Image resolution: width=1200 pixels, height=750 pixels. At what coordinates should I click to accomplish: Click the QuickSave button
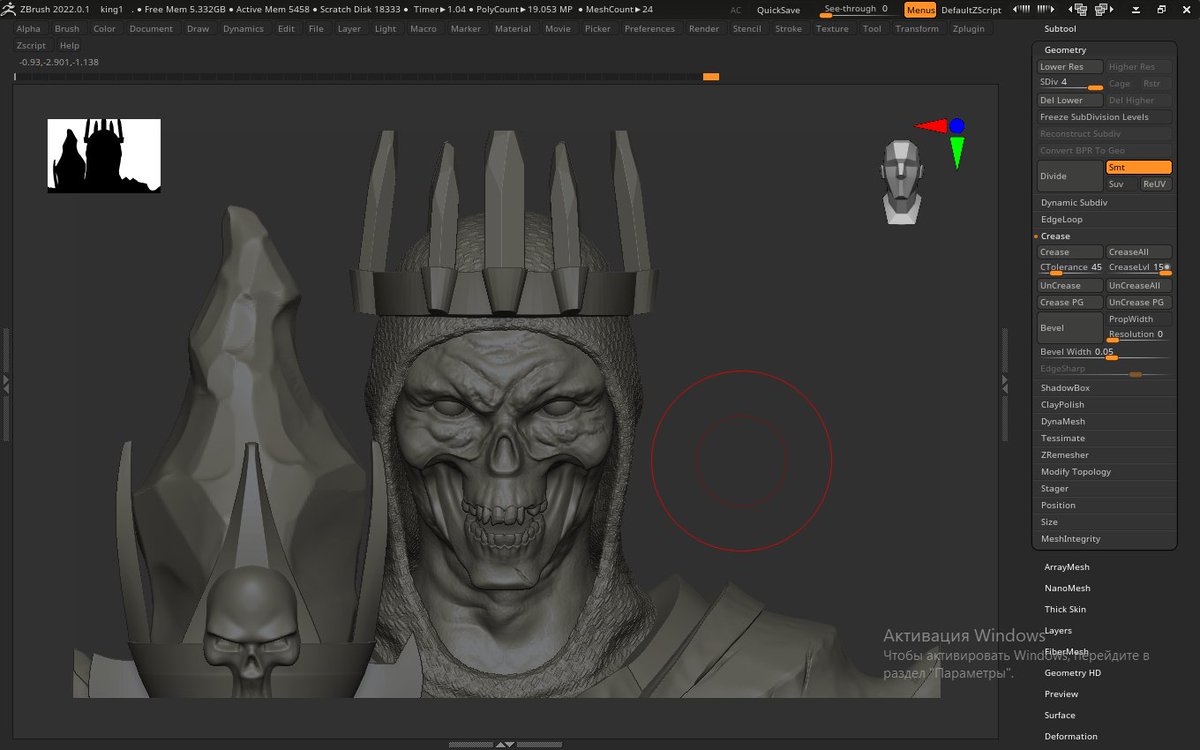point(778,10)
